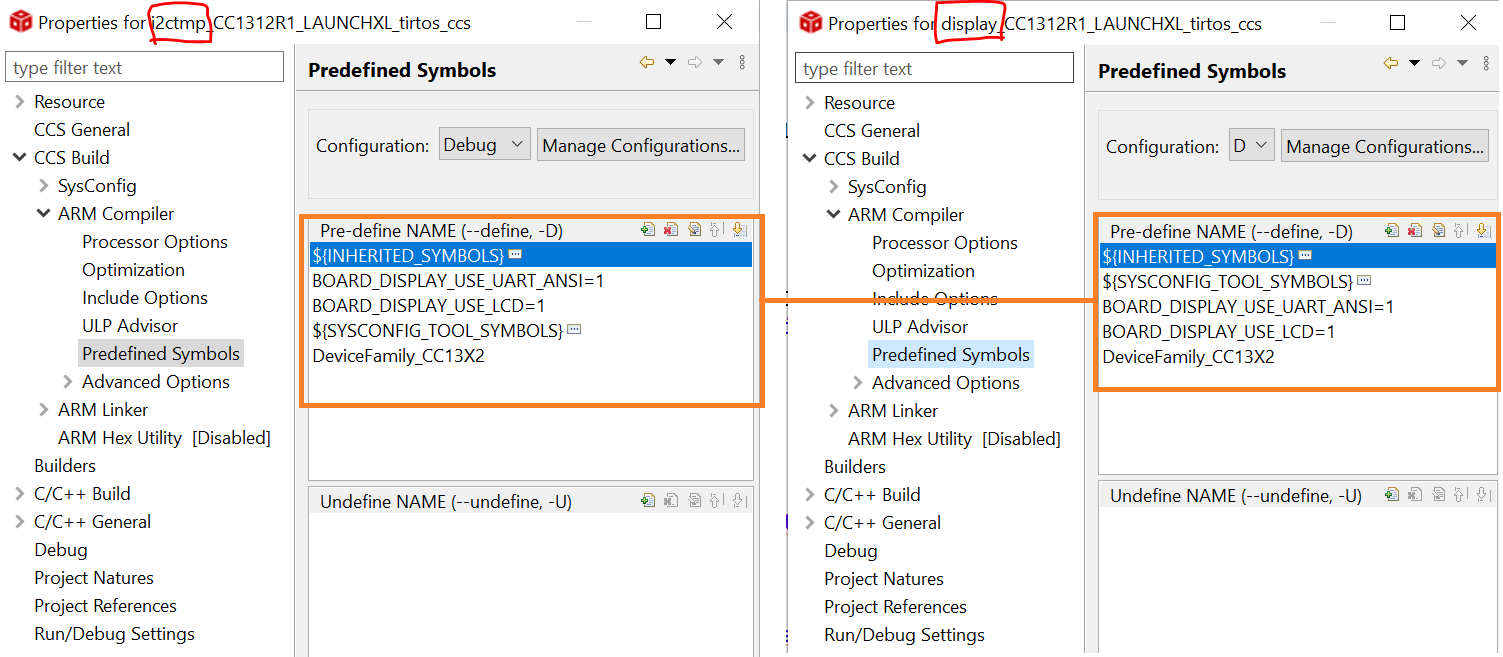Select Project References in display tree
This screenshot has height=657, width=1503.
pyautogui.click(x=895, y=606)
